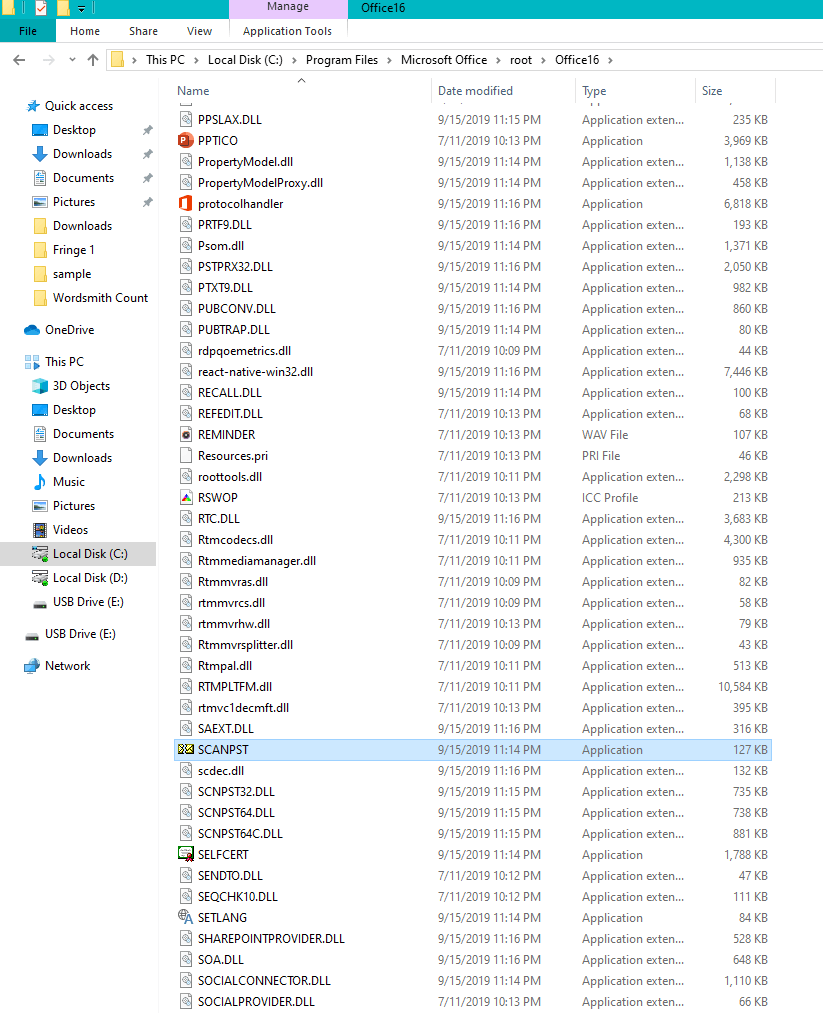Click the Up one level arrow

[x=93, y=60]
